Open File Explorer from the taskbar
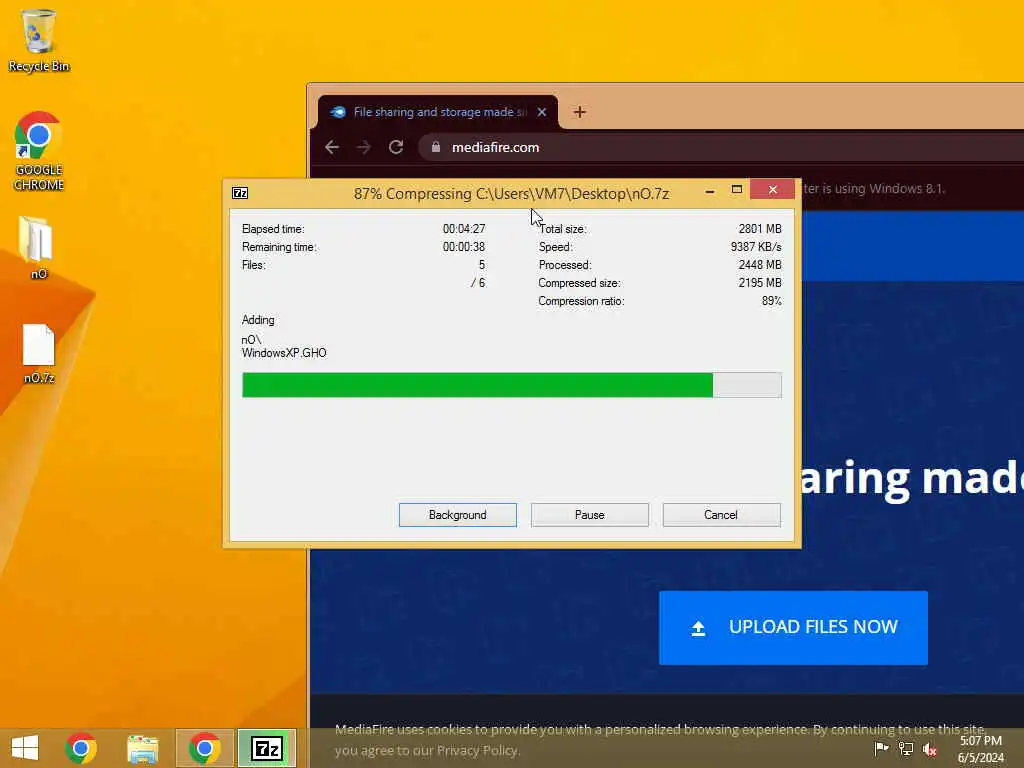 pos(143,748)
